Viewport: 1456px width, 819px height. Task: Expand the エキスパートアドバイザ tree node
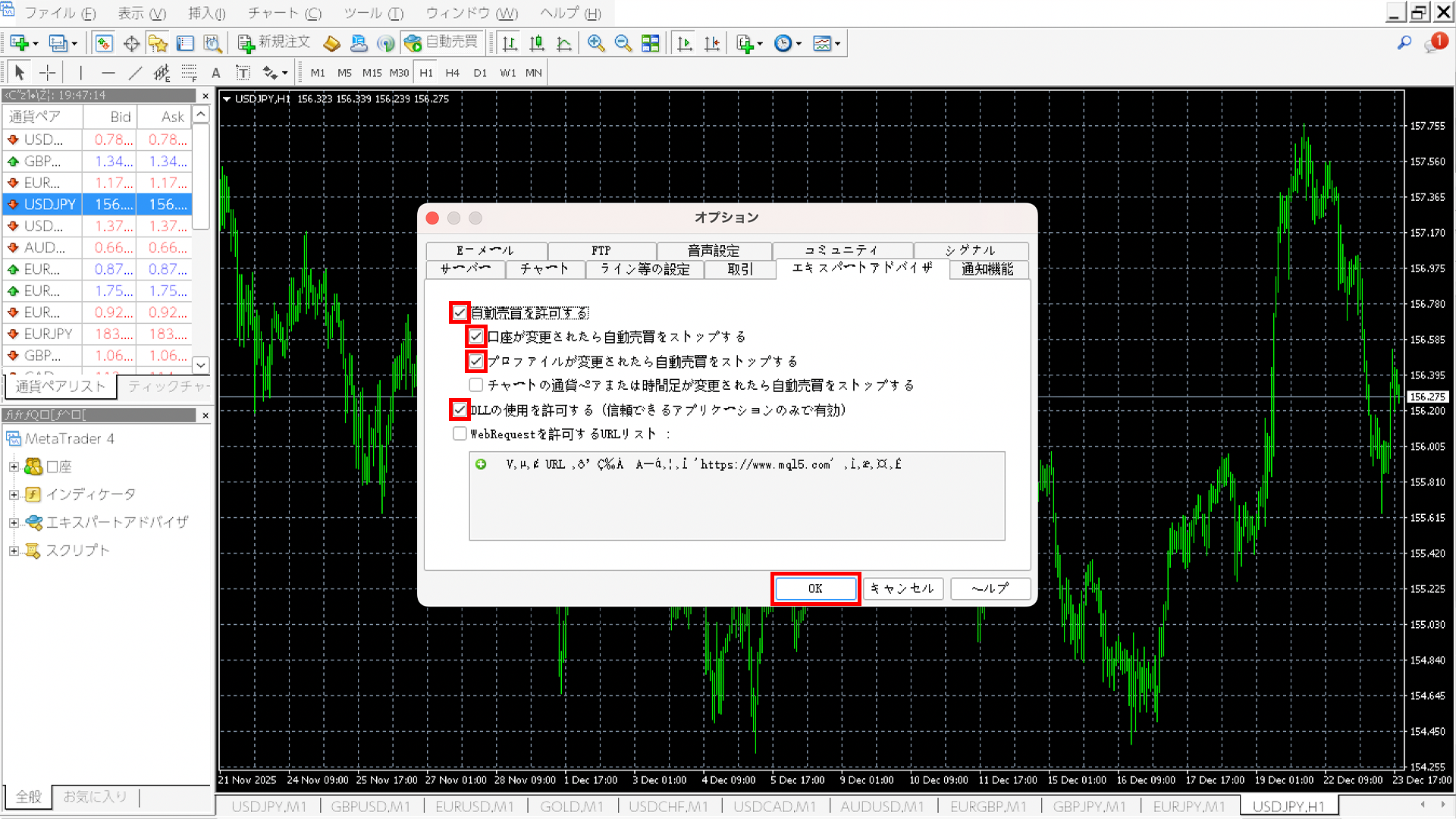coord(14,522)
